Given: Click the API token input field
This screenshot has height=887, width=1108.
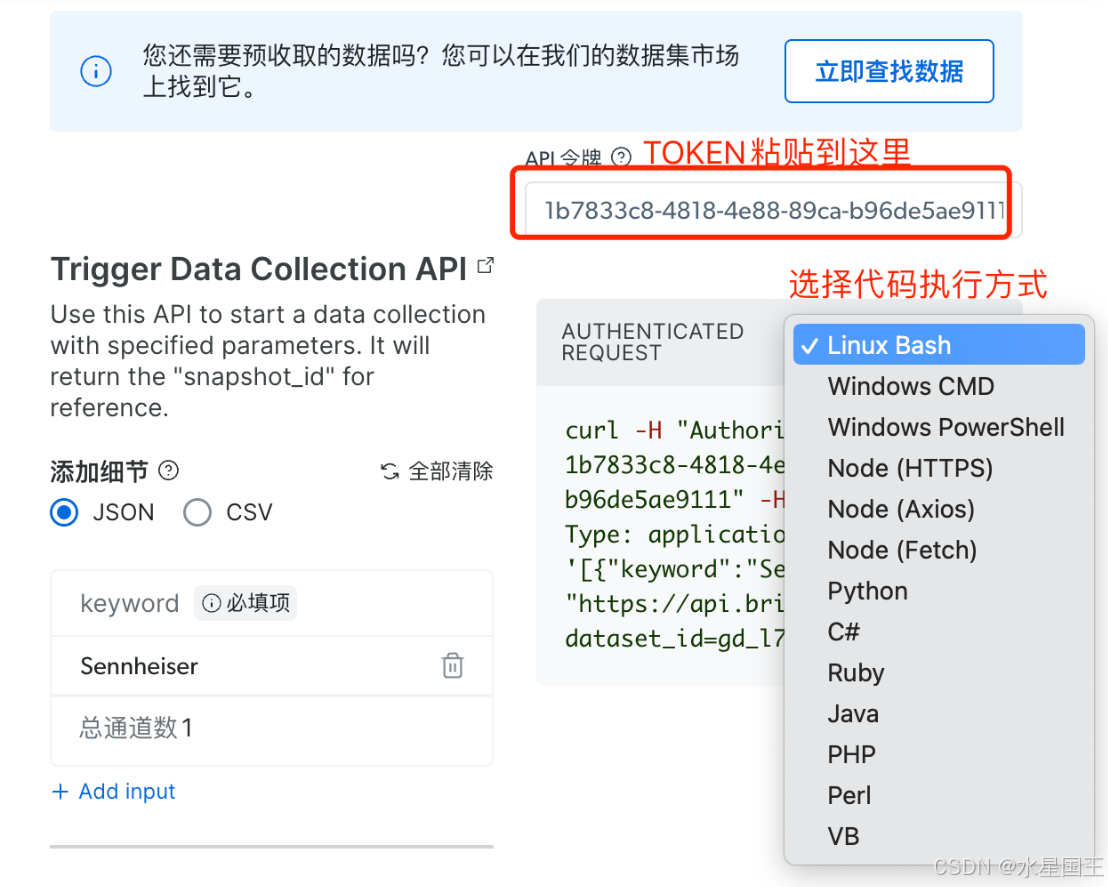Looking at the screenshot, I should (773, 210).
